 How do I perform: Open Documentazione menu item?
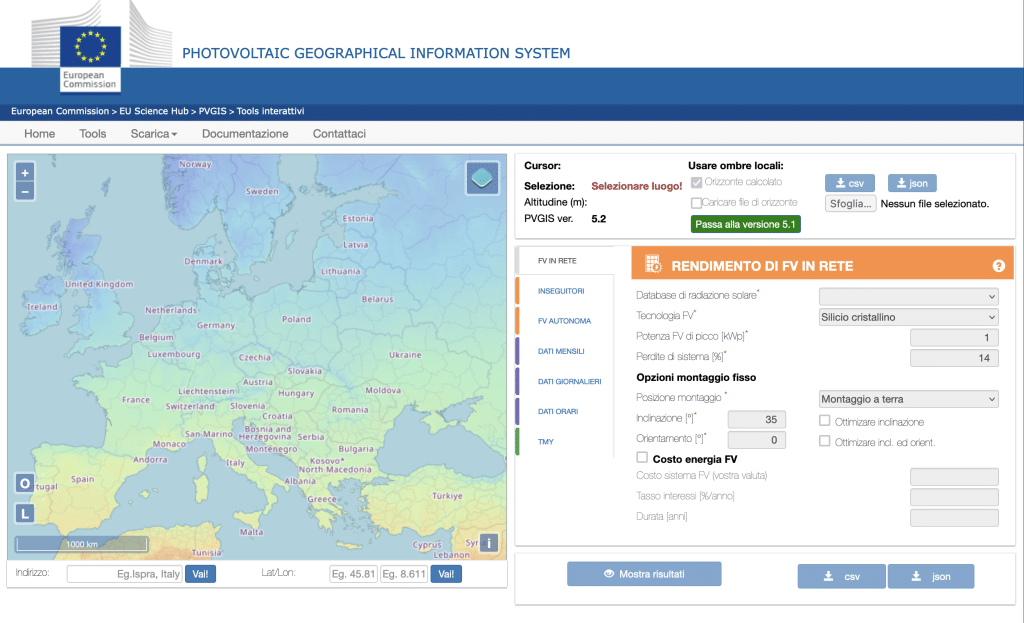(245, 134)
